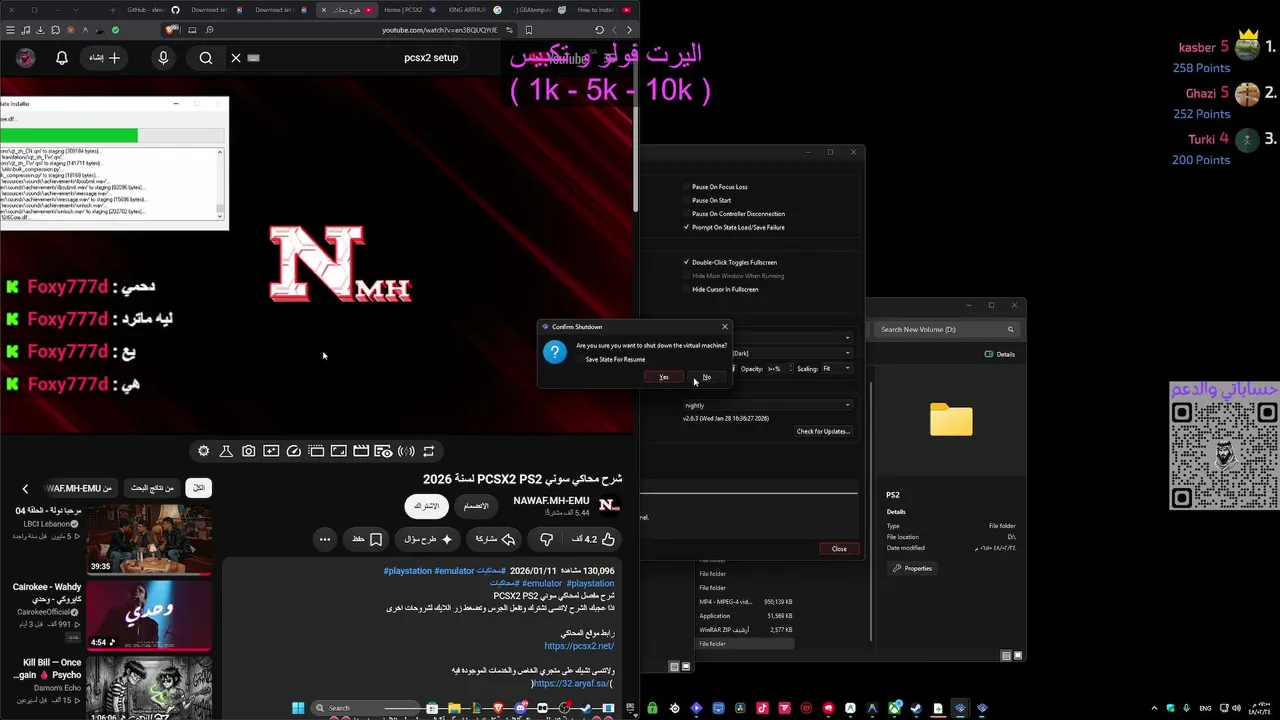Select the من نتائج البحث filter chip
Screen dimensions: 1280x720
pos(152,488)
